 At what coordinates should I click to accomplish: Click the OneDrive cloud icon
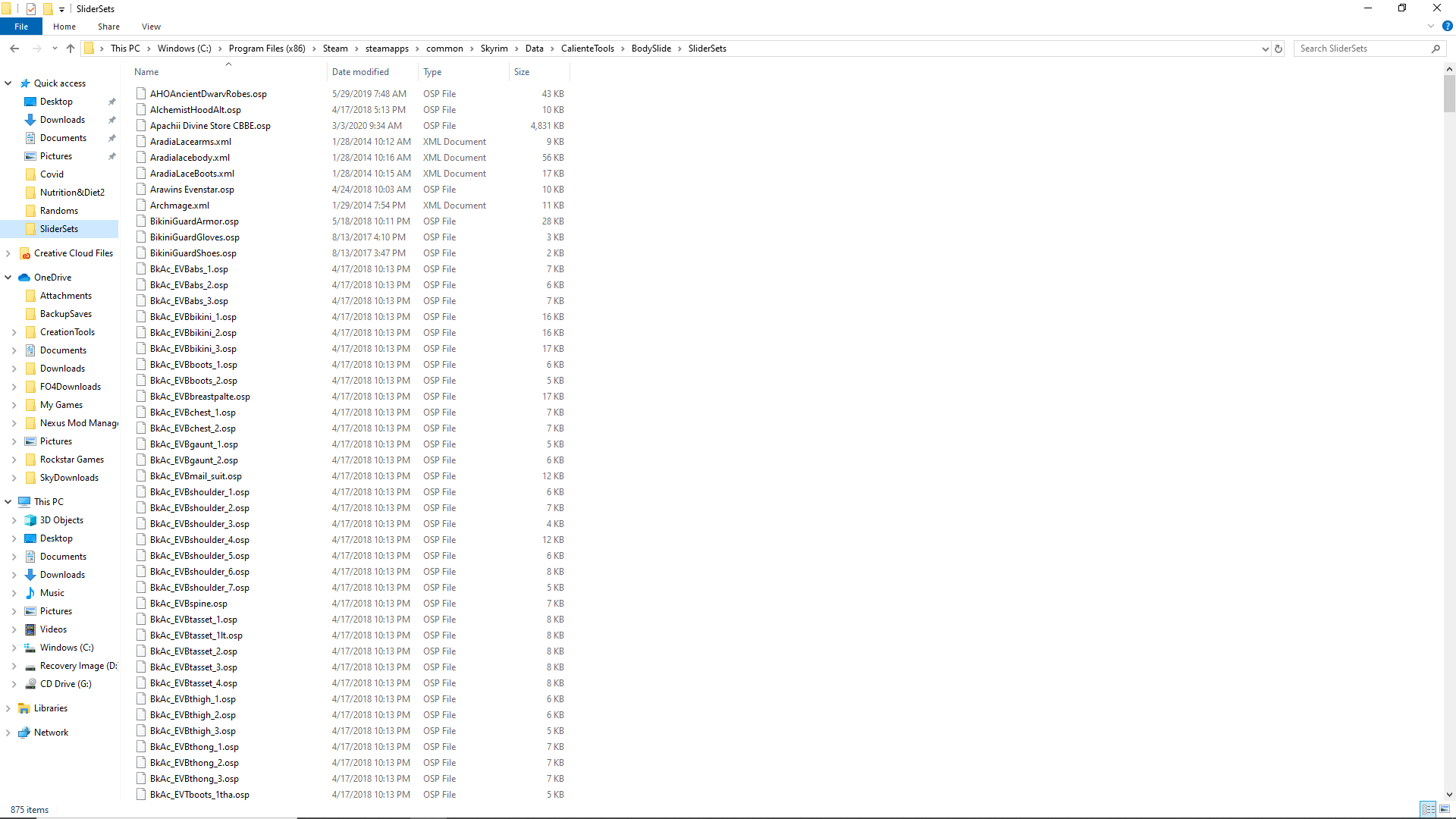24,278
